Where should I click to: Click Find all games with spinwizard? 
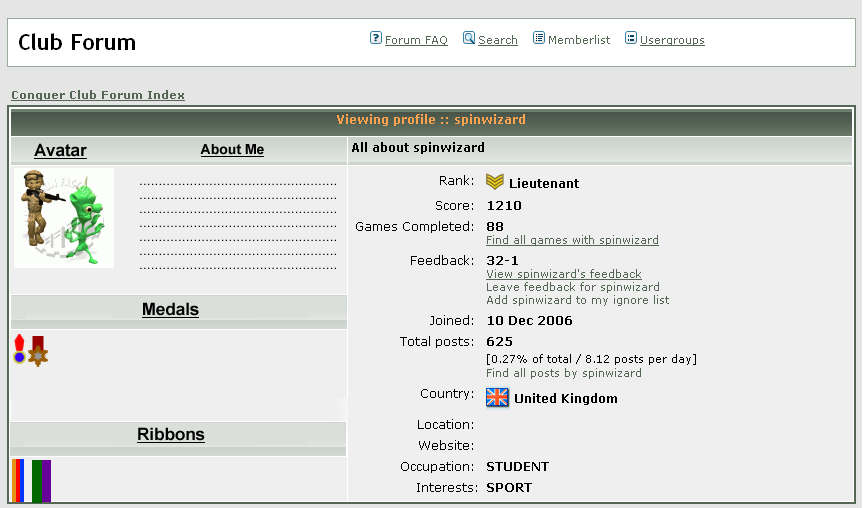573,240
